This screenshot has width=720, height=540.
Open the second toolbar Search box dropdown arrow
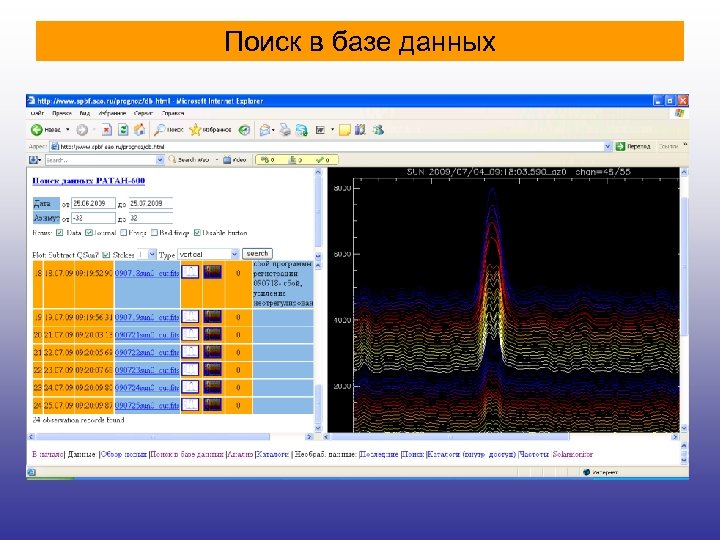[x=160, y=160]
